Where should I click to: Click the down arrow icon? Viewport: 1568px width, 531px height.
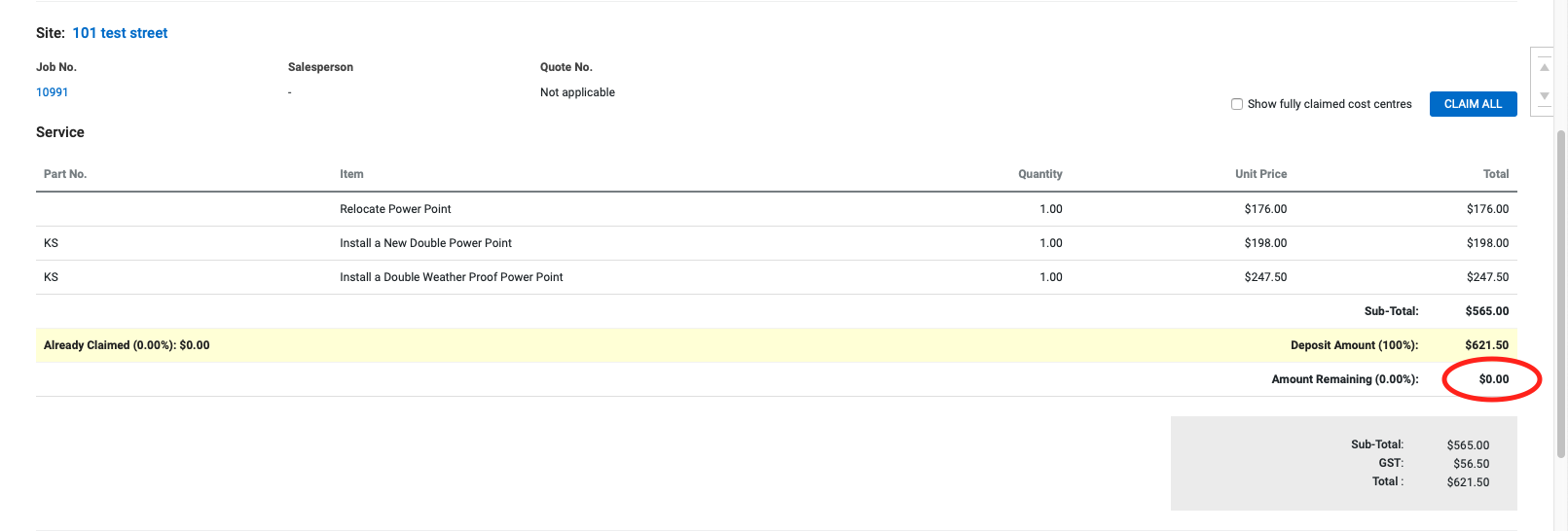(1544, 96)
